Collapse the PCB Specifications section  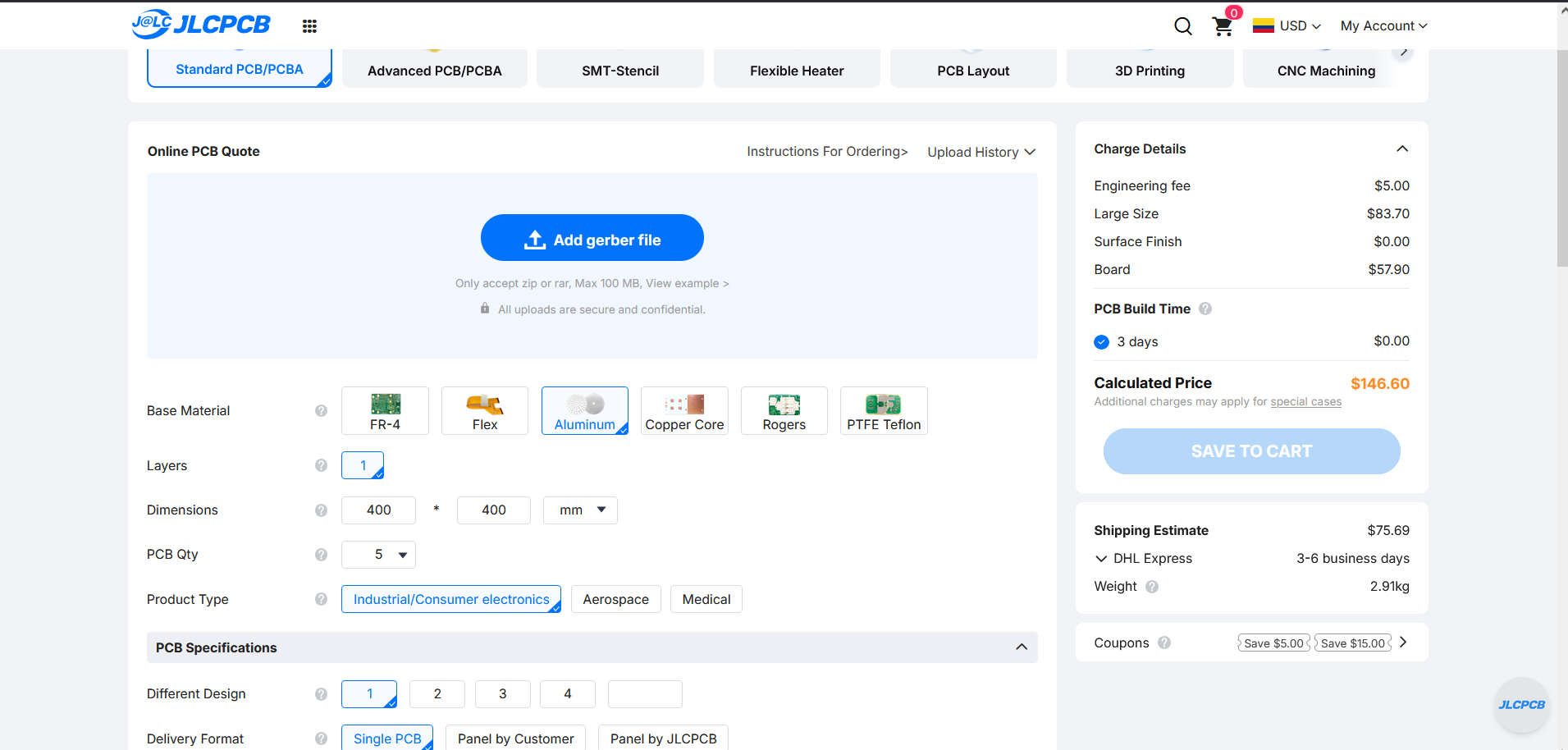[1021, 647]
